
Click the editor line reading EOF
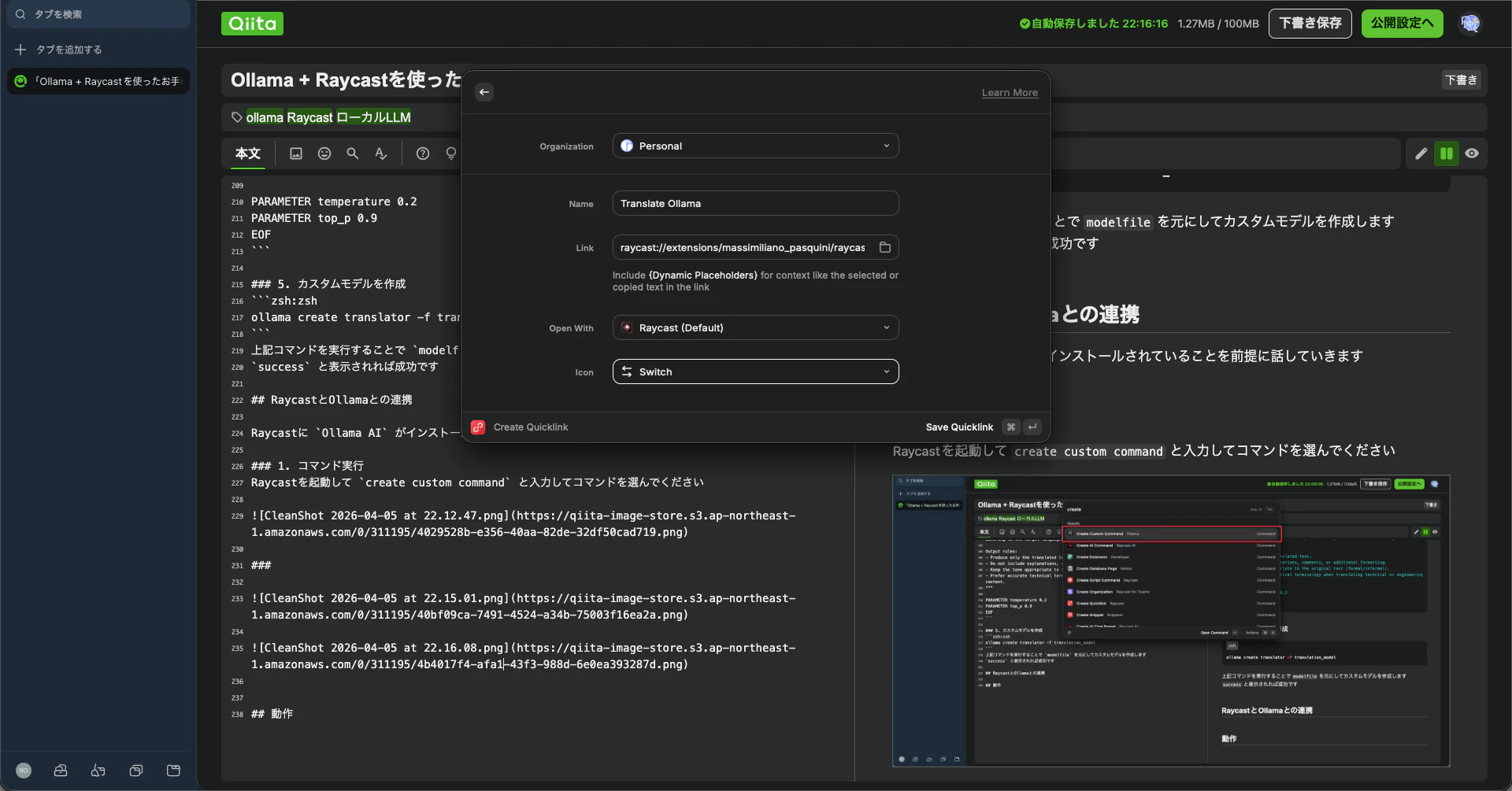click(261, 235)
